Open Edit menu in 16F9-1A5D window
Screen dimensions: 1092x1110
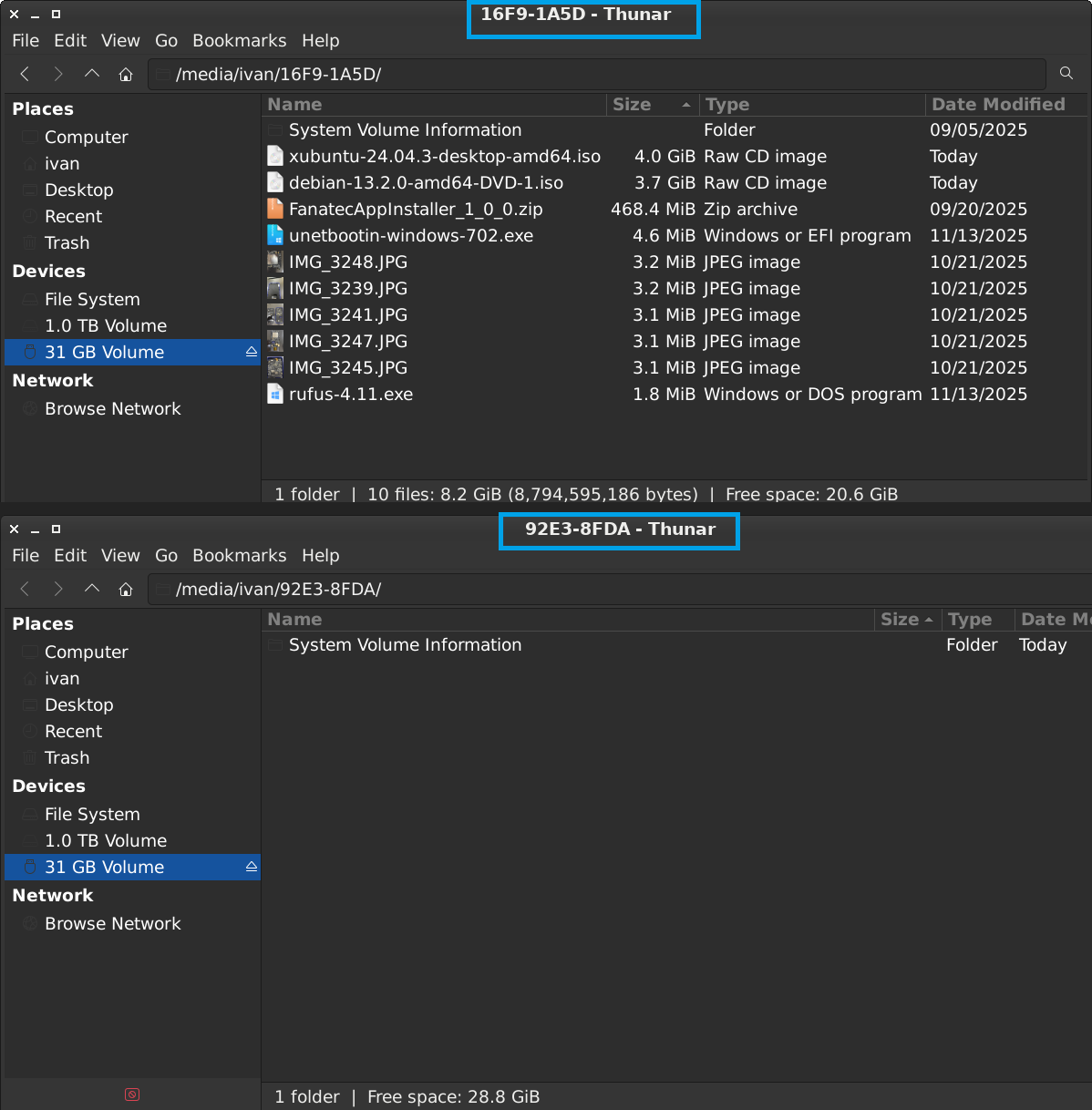(x=70, y=40)
